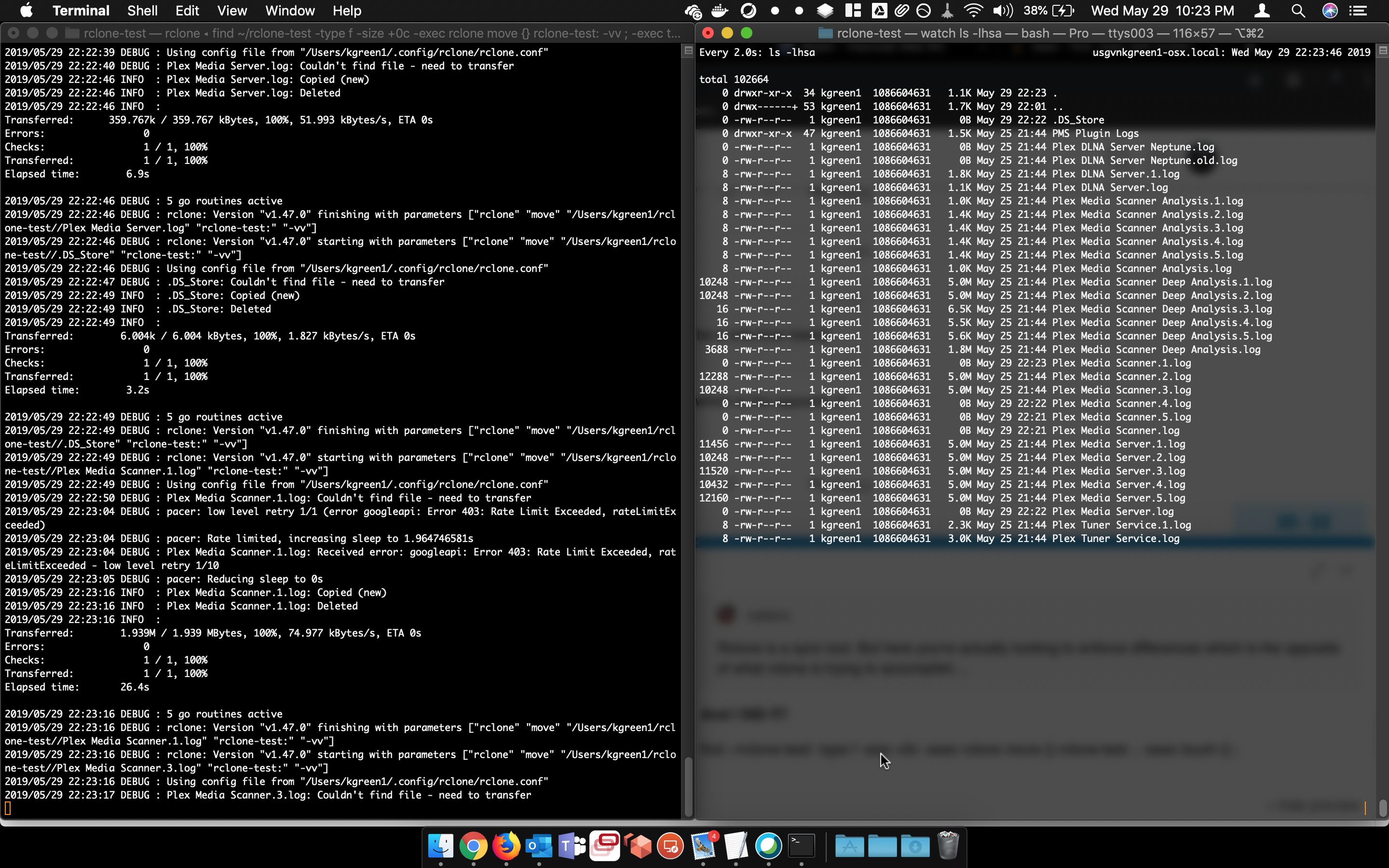Viewport: 1389px width, 868px height.
Task: Open the date and time menu
Action: coord(1162,10)
